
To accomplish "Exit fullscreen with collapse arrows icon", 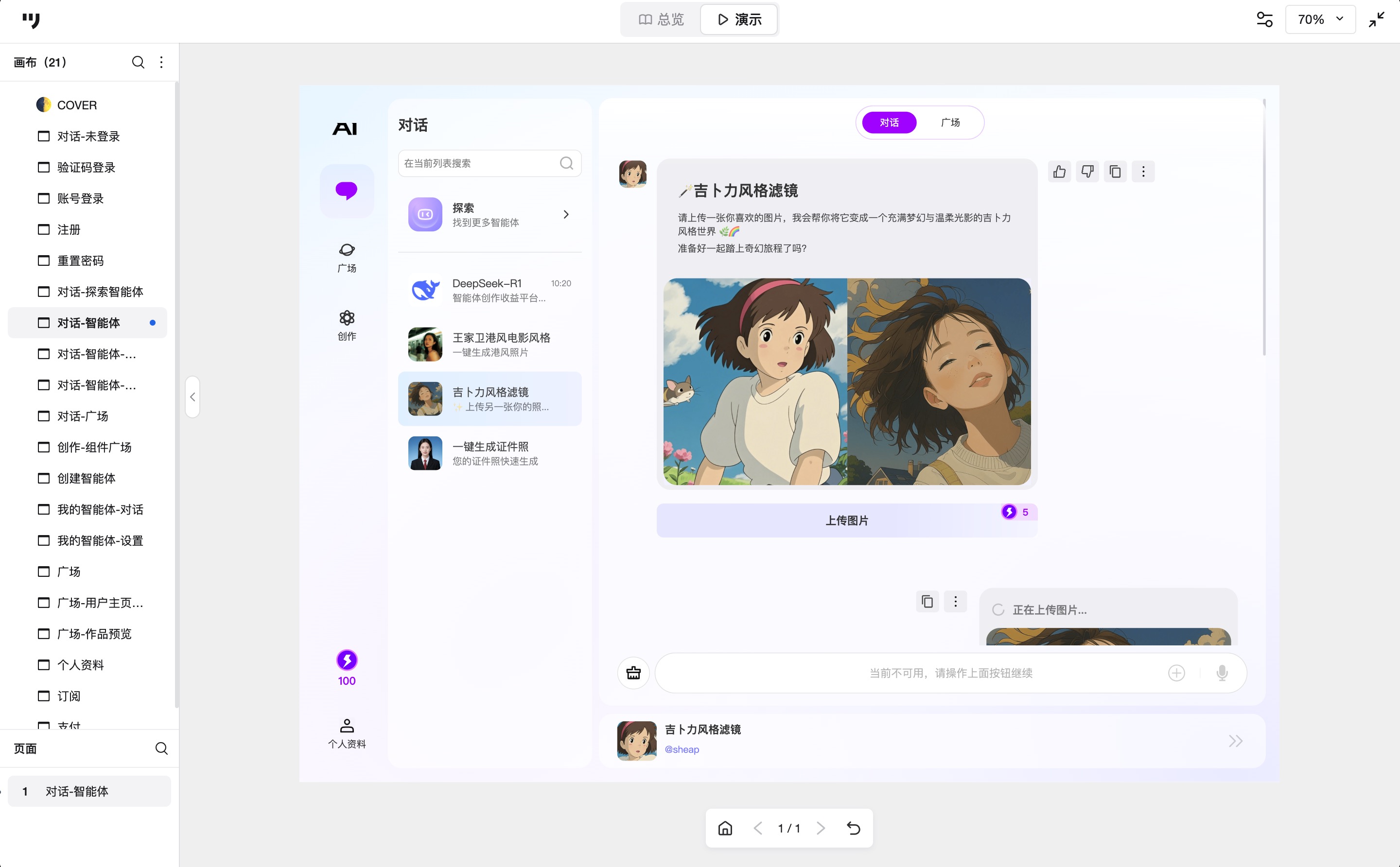I will click(1377, 19).
